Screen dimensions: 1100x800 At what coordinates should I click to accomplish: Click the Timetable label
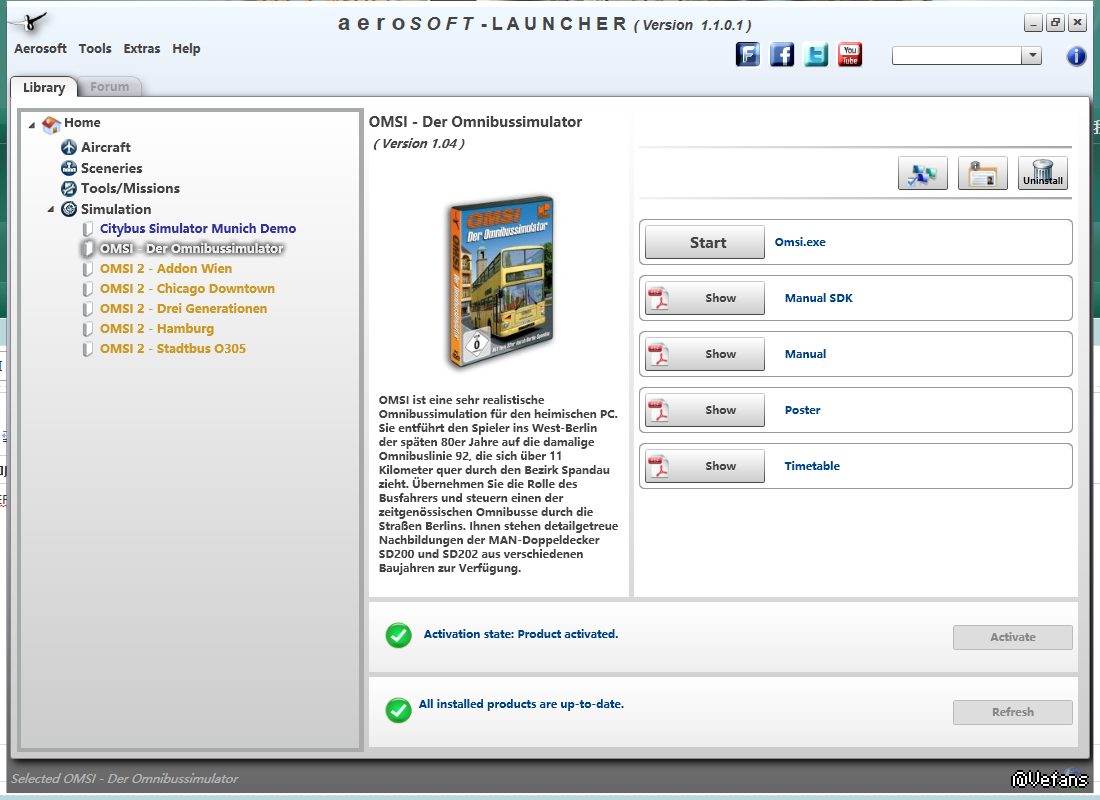[x=812, y=466]
